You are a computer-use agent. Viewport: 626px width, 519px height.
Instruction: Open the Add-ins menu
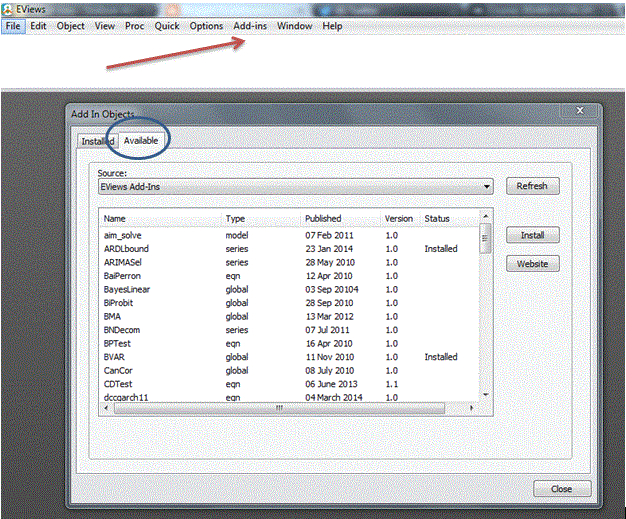point(250,26)
